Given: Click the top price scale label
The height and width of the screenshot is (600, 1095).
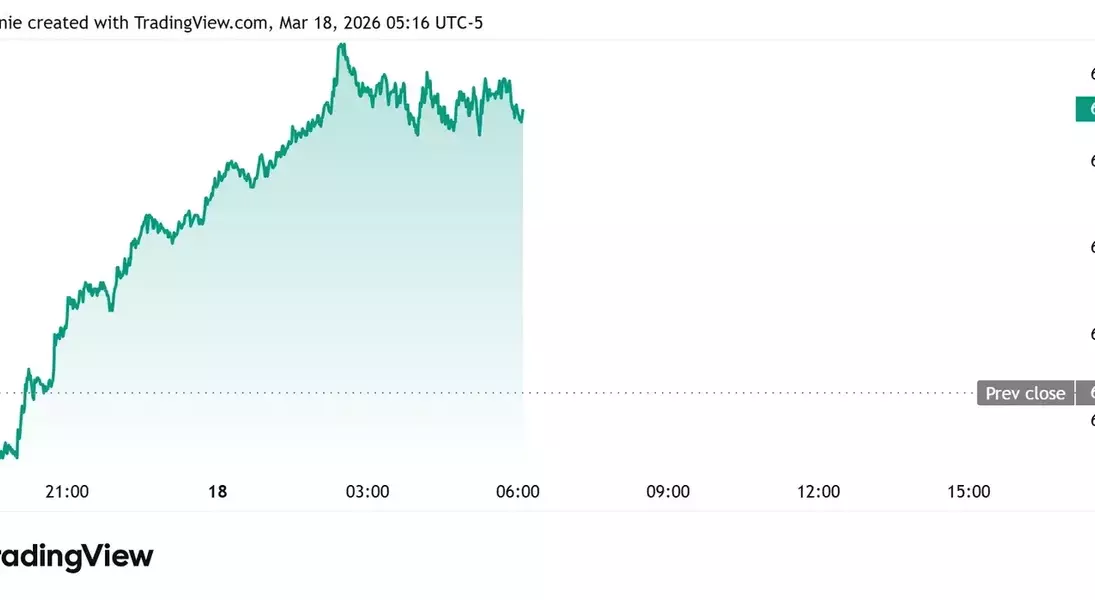Looking at the screenshot, I should tap(1091, 73).
